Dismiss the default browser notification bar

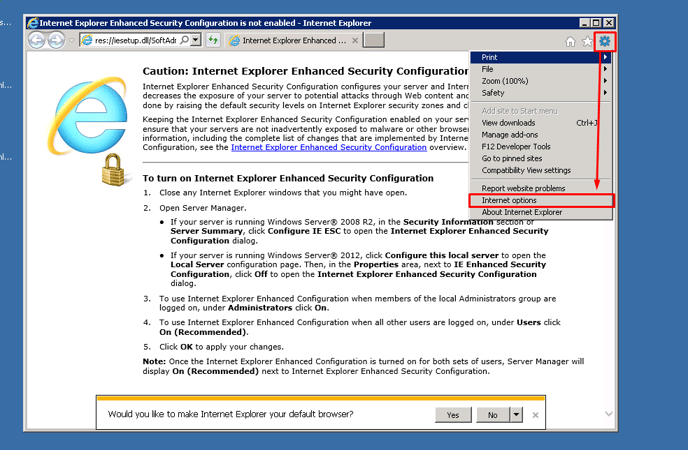coord(536,414)
